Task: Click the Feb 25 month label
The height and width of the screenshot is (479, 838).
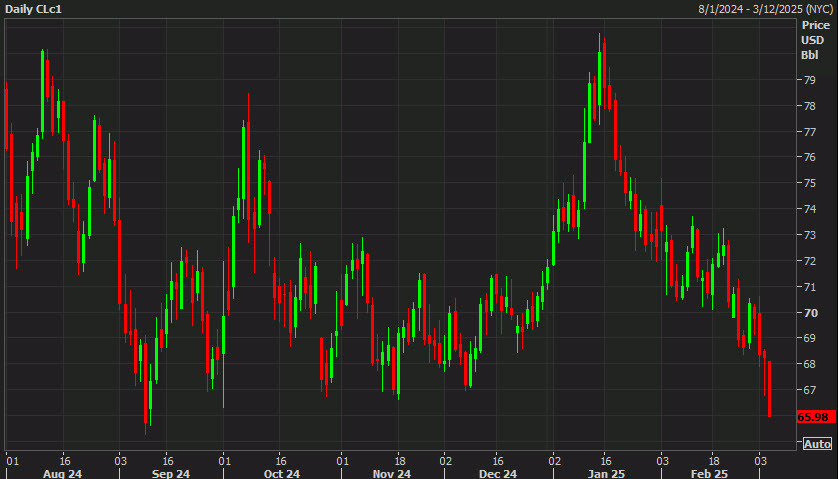Action: coord(709,474)
